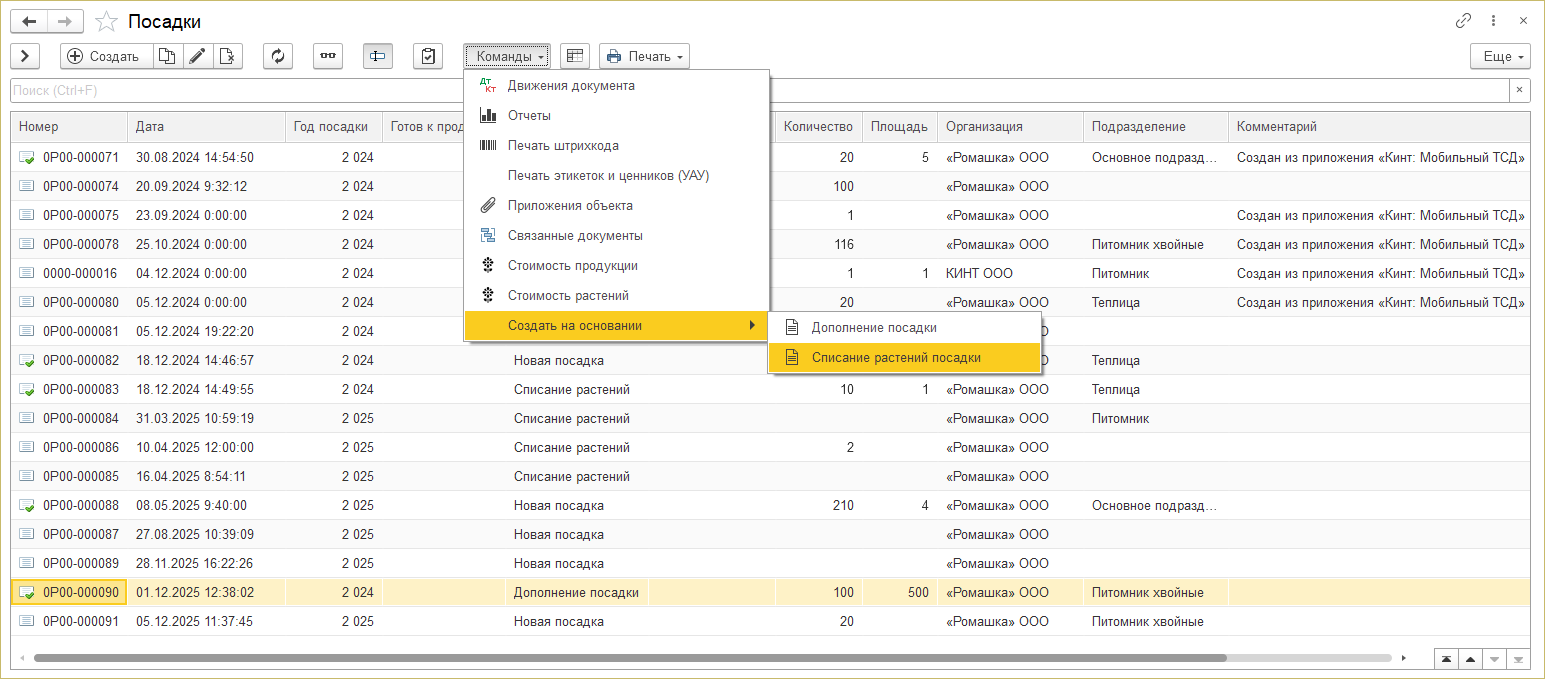Toggle the highlighted input-field mode button in toolbar

[378, 56]
